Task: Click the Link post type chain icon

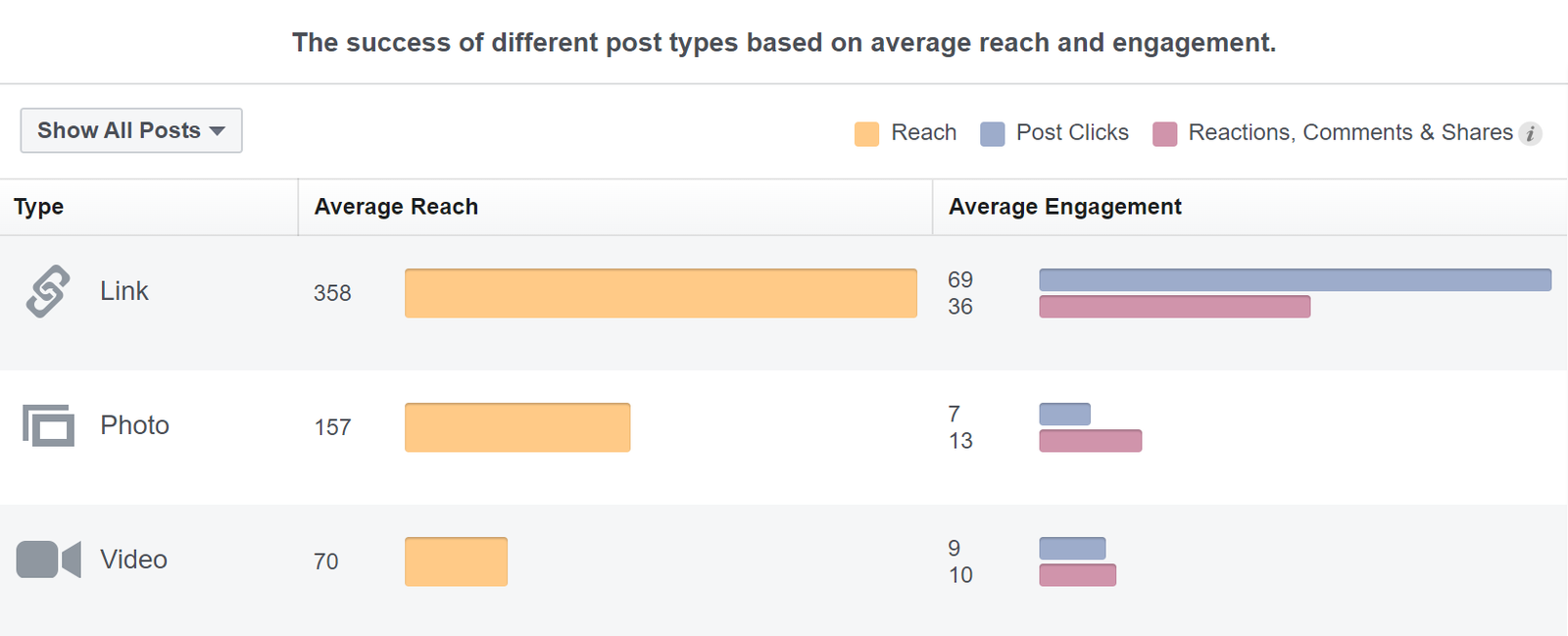Action: 48,291
